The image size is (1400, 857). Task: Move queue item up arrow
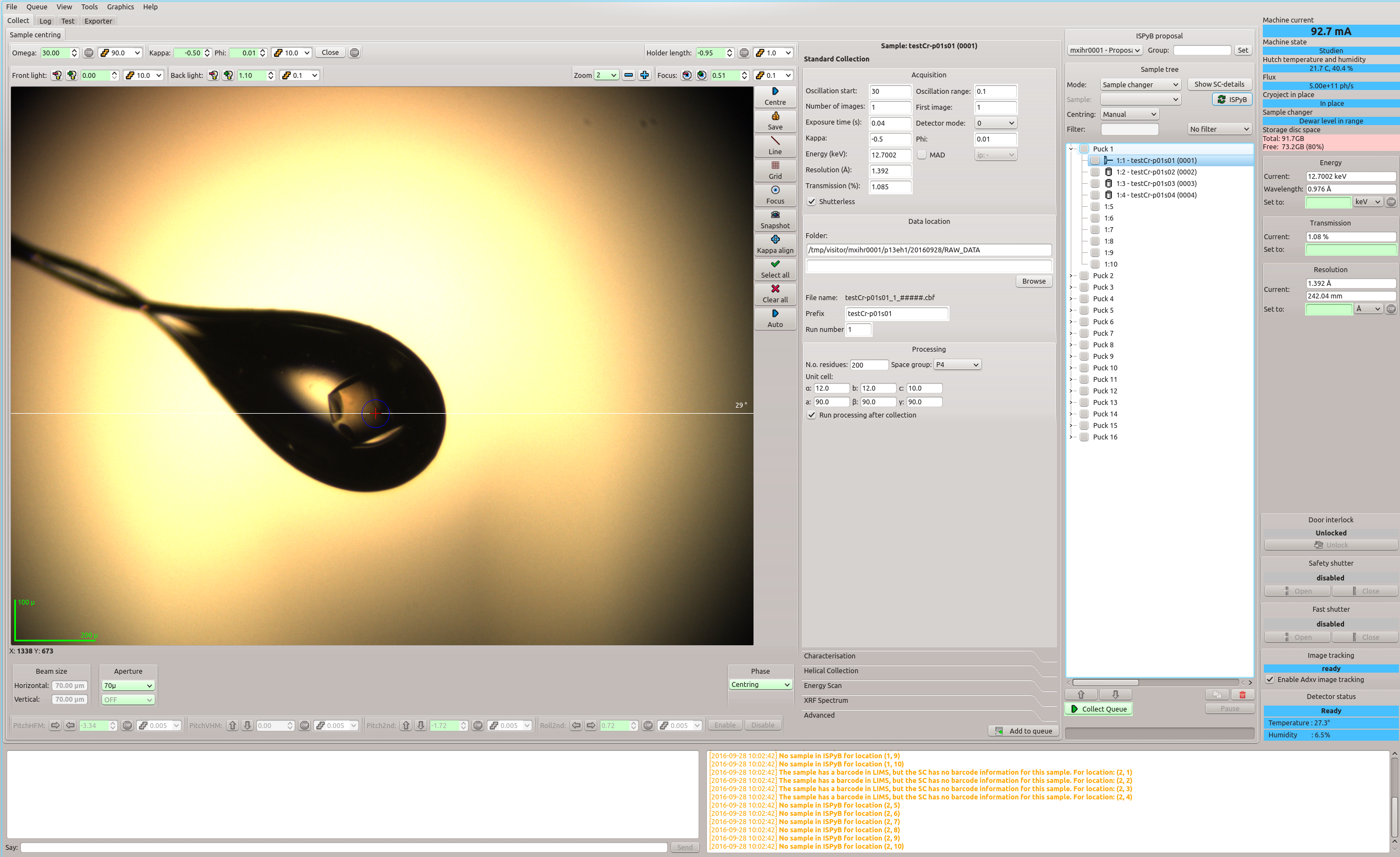(x=1081, y=695)
